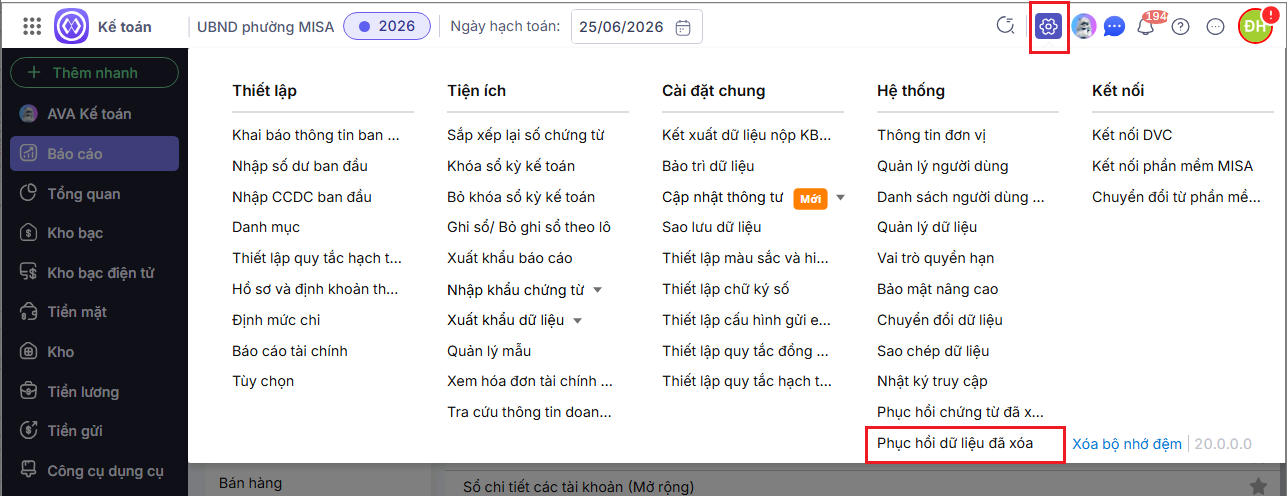
Task: Open Báo cáo tài chính in Thiết lập
Action: (x=290, y=351)
